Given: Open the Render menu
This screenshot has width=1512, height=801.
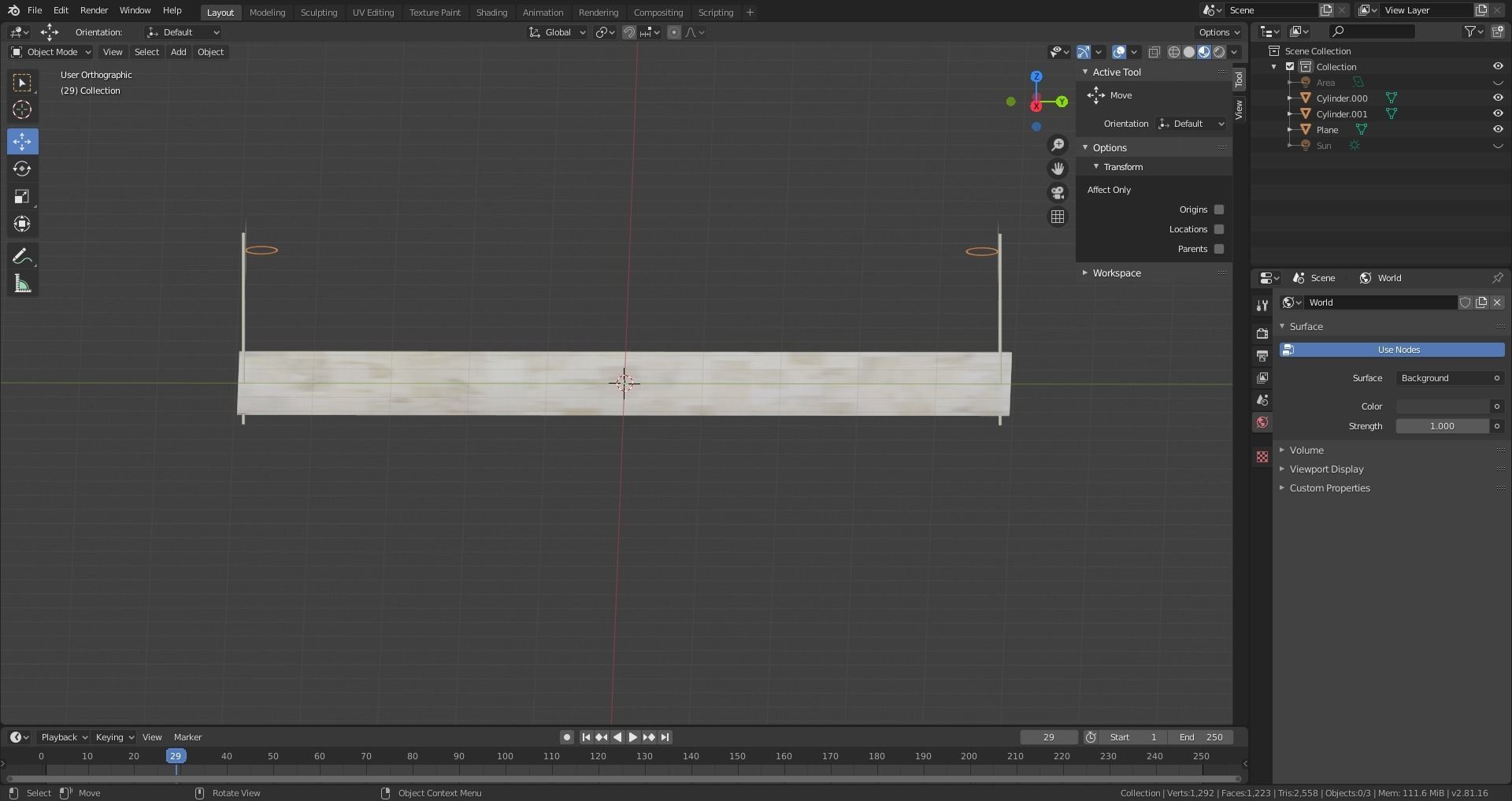Looking at the screenshot, I should coord(94,10).
